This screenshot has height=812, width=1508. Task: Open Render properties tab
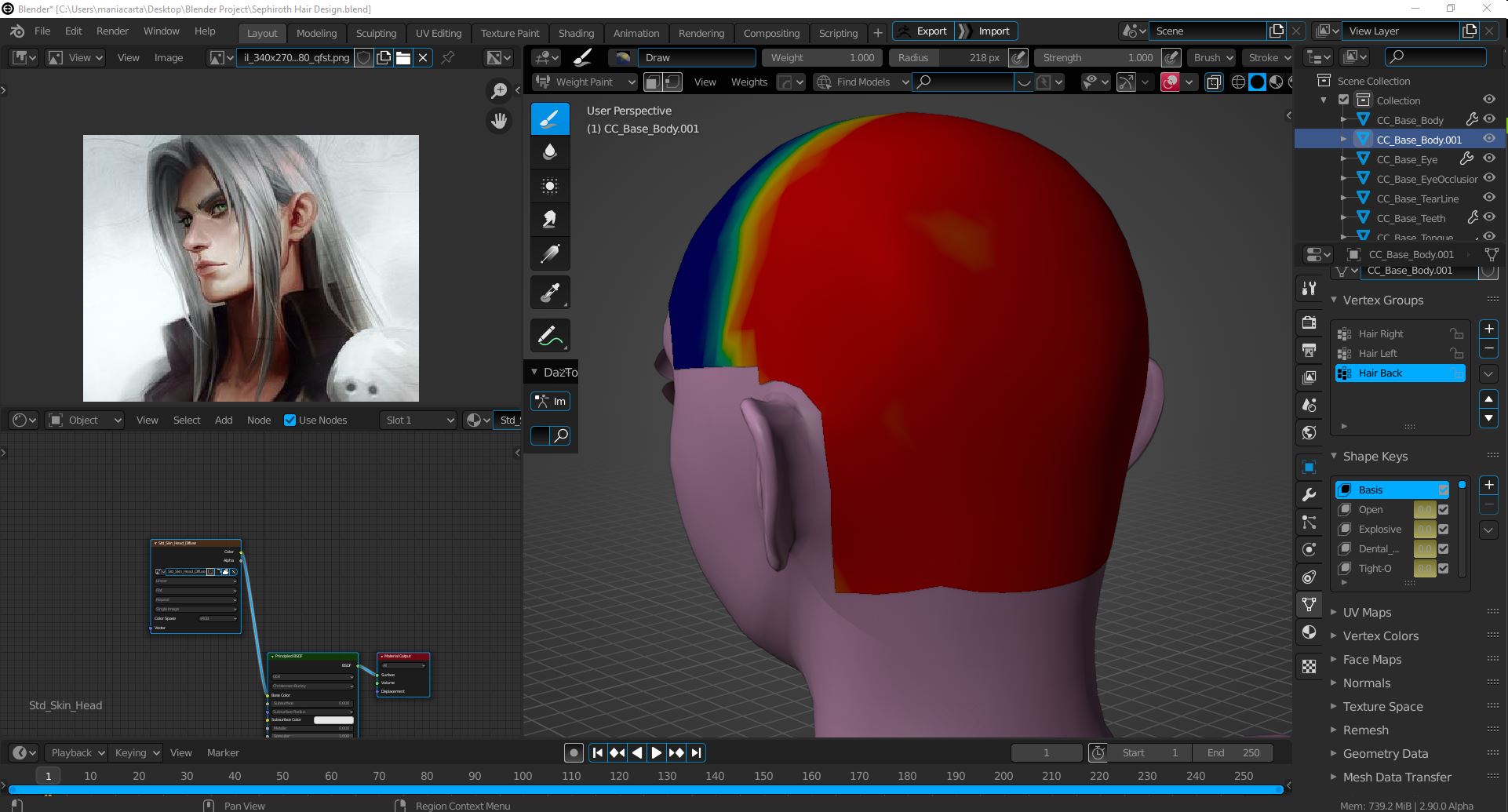tap(1309, 322)
